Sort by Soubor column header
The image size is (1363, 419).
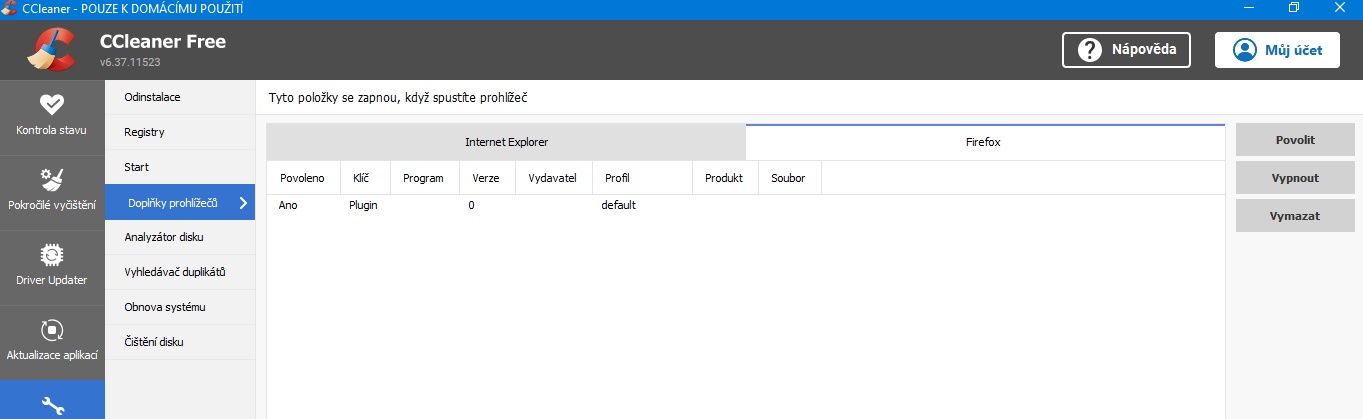click(790, 178)
